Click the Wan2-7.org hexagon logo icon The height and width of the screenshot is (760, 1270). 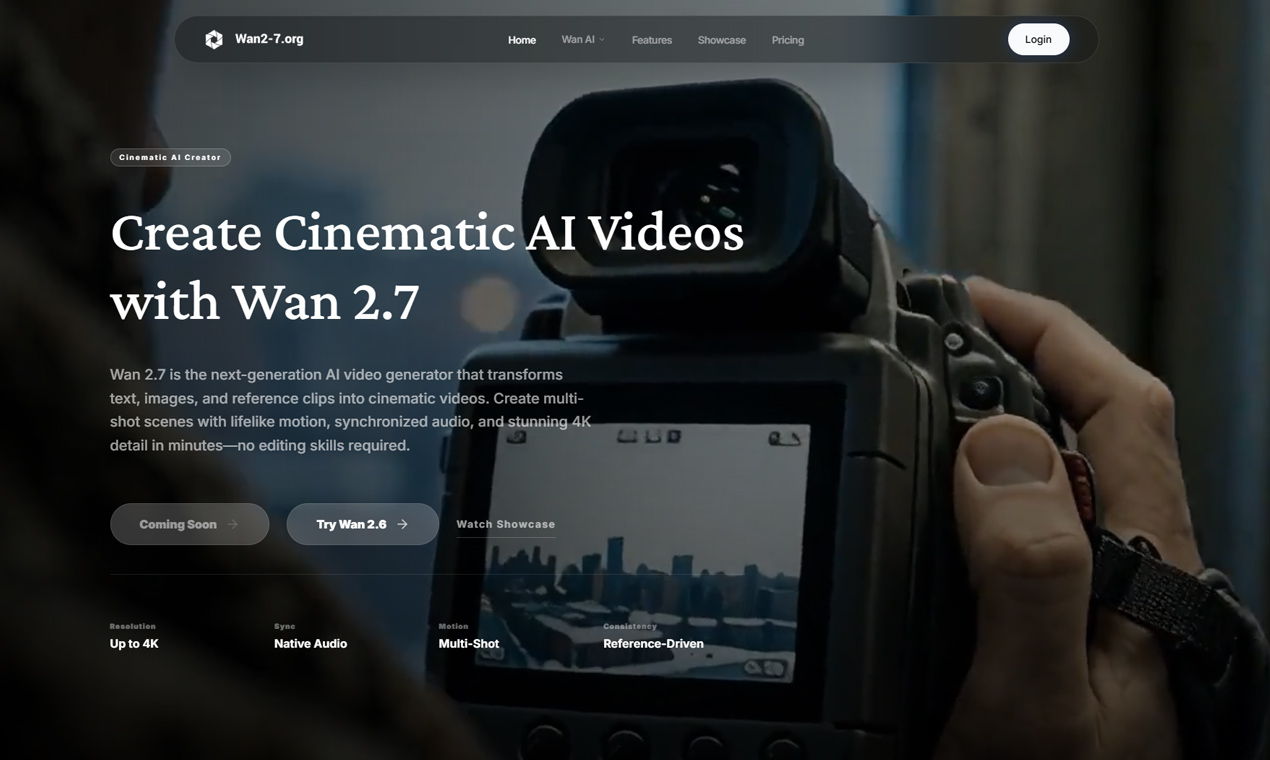coord(214,40)
